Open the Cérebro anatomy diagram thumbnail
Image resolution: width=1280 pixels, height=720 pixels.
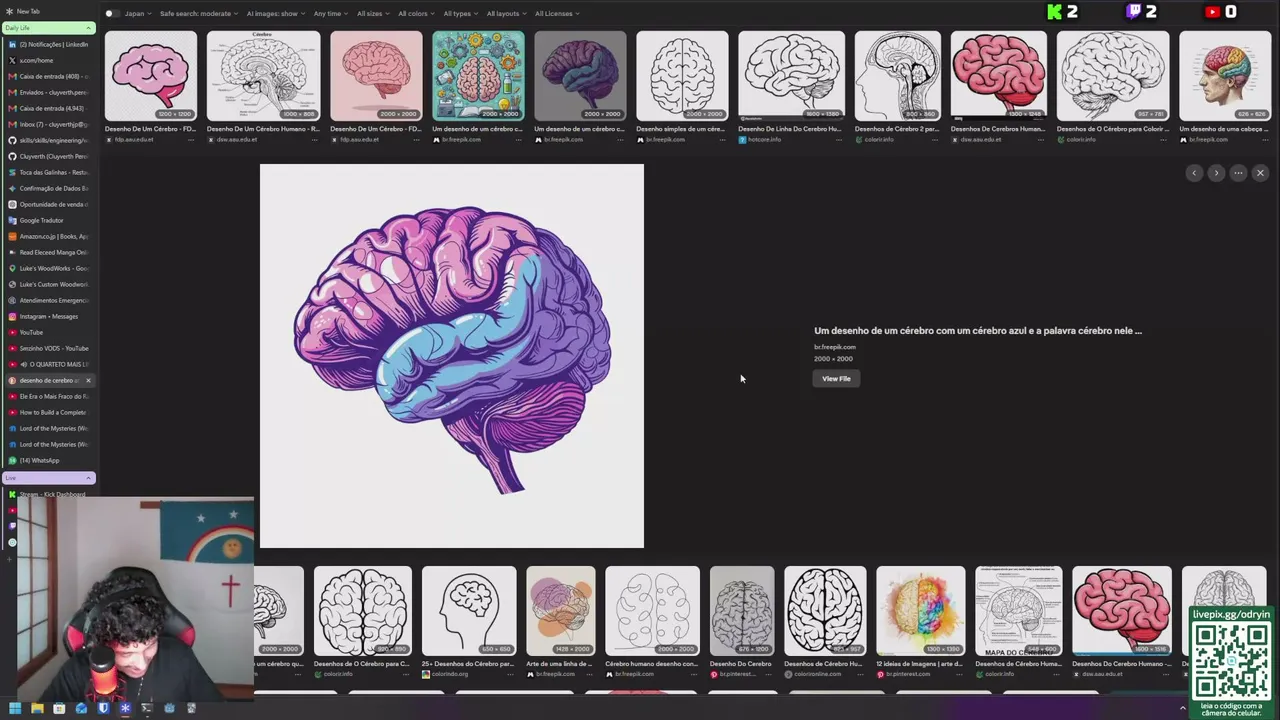click(263, 76)
